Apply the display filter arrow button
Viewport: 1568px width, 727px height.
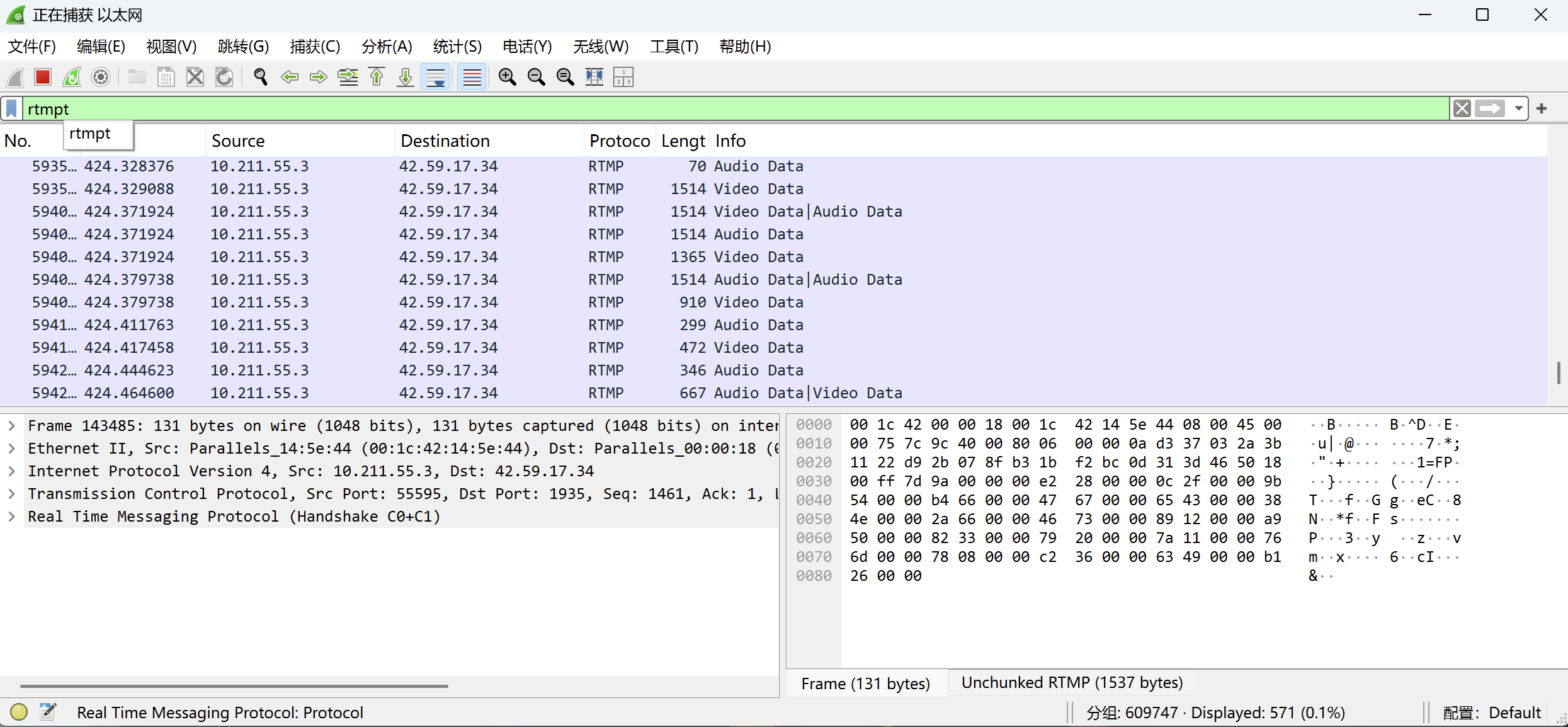click(1490, 109)
